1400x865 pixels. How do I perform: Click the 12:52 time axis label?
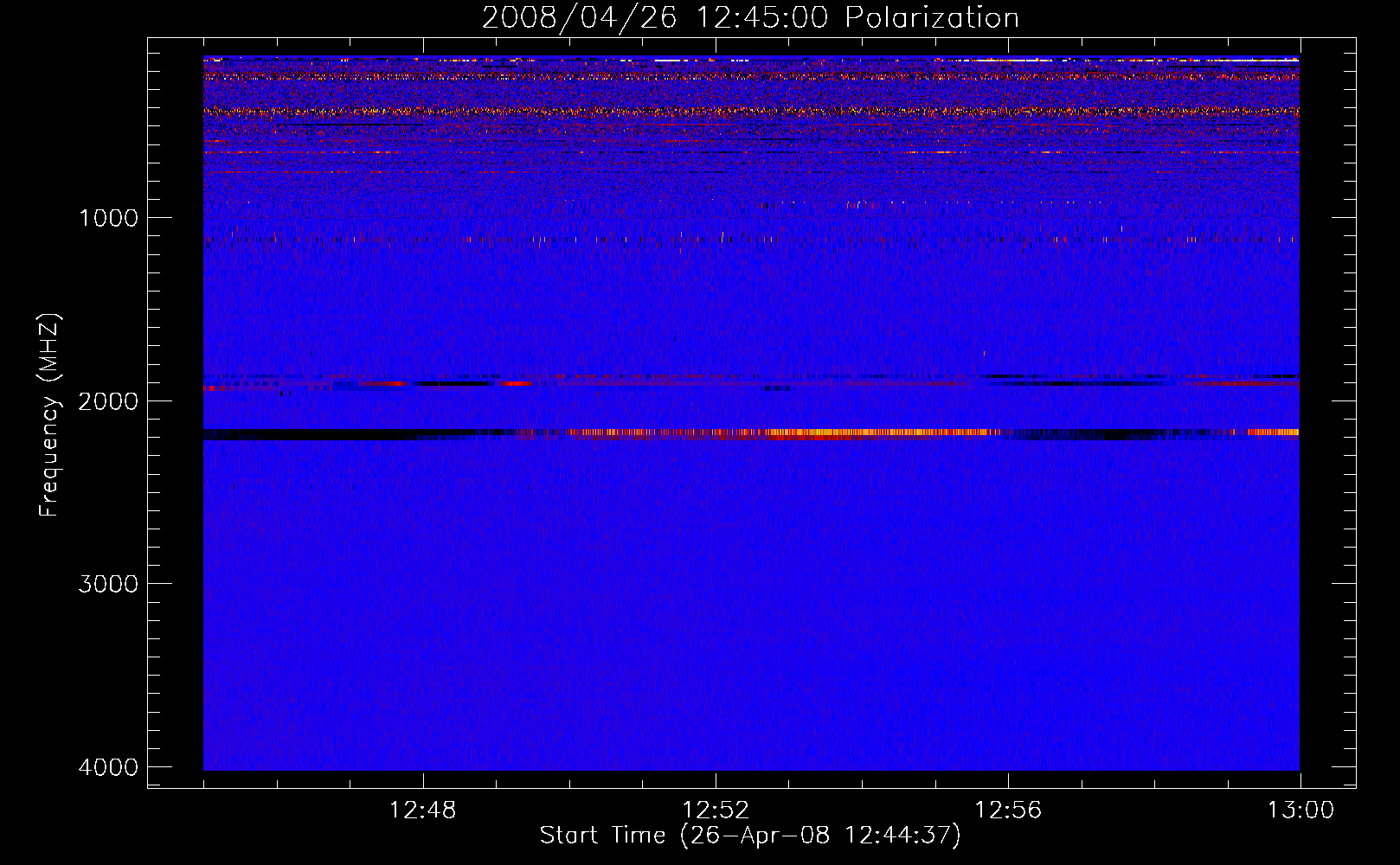[716, 811]
